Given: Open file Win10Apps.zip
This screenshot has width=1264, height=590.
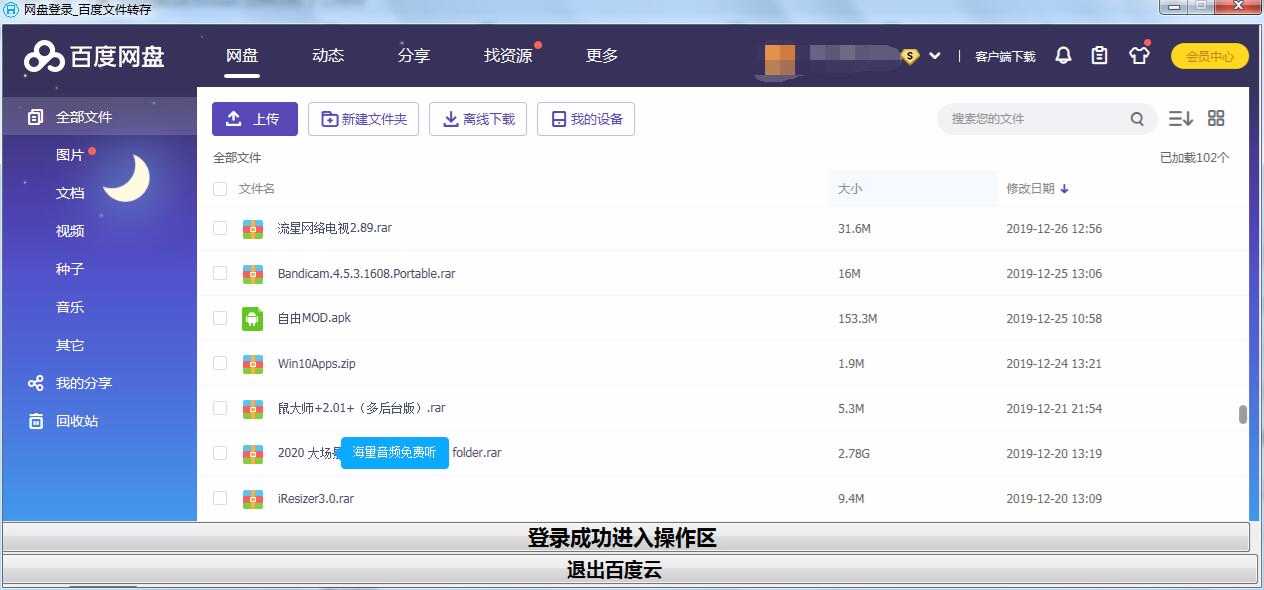Looking at the screenshot, I should pyautogui.click(x=316, y=363).
